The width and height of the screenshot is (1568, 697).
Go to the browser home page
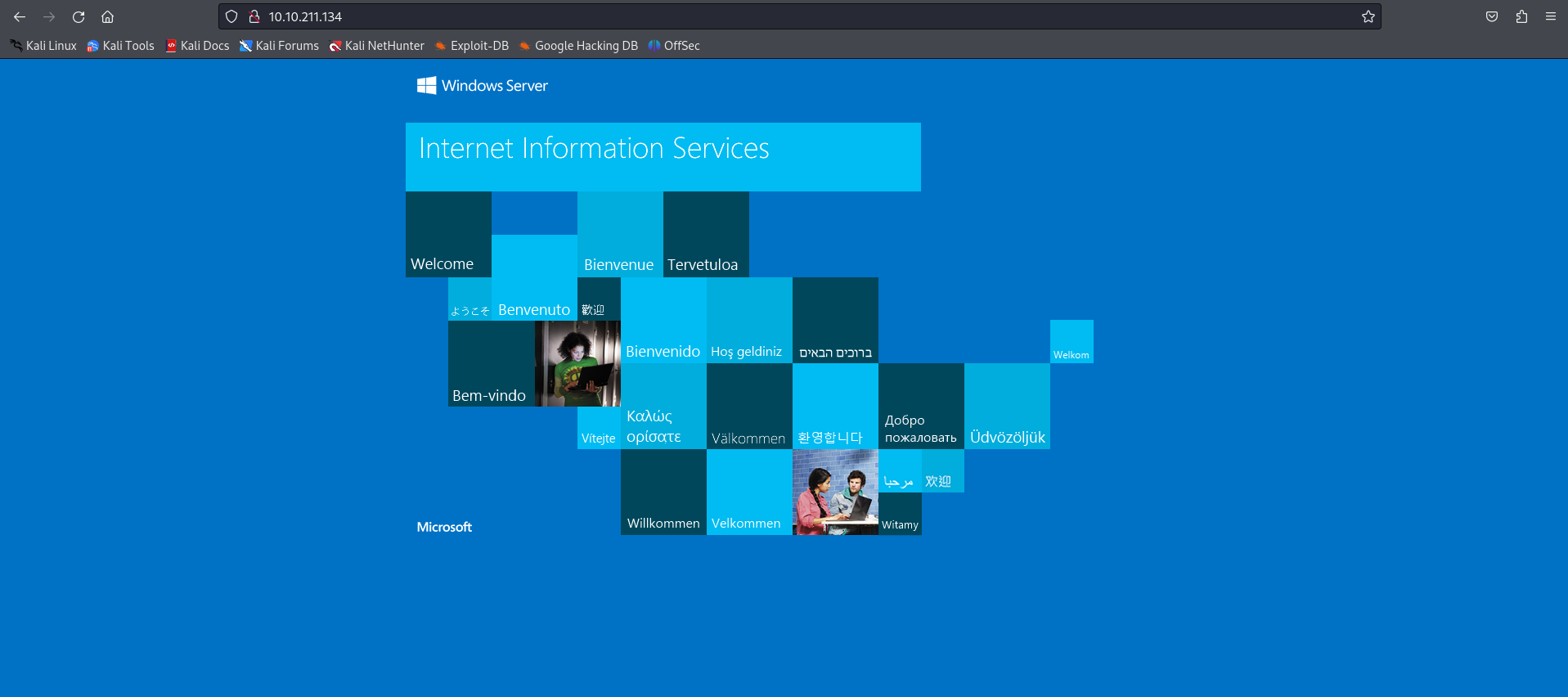[107, 16]
